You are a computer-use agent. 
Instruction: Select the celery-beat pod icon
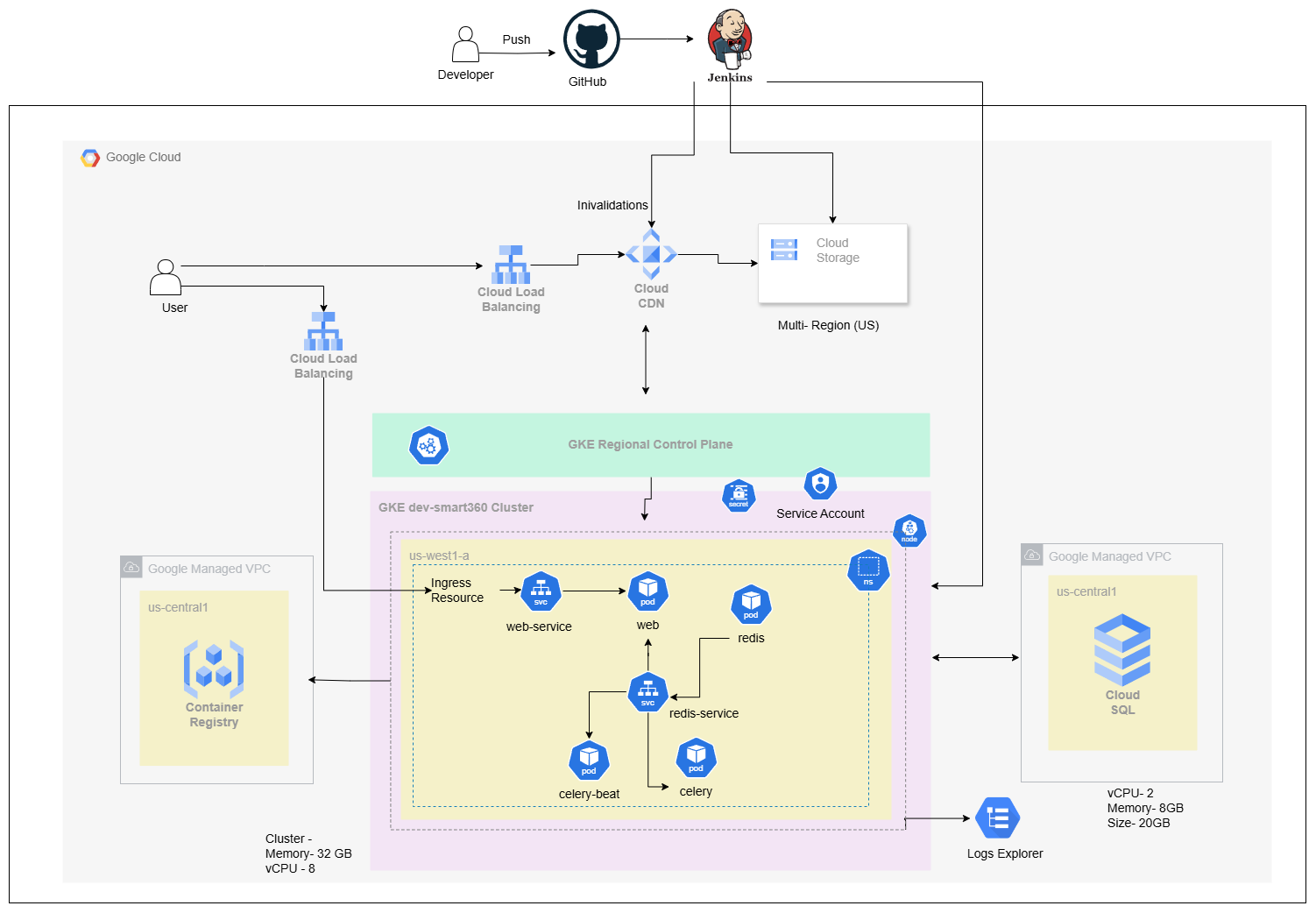click(x=589, y=761)
